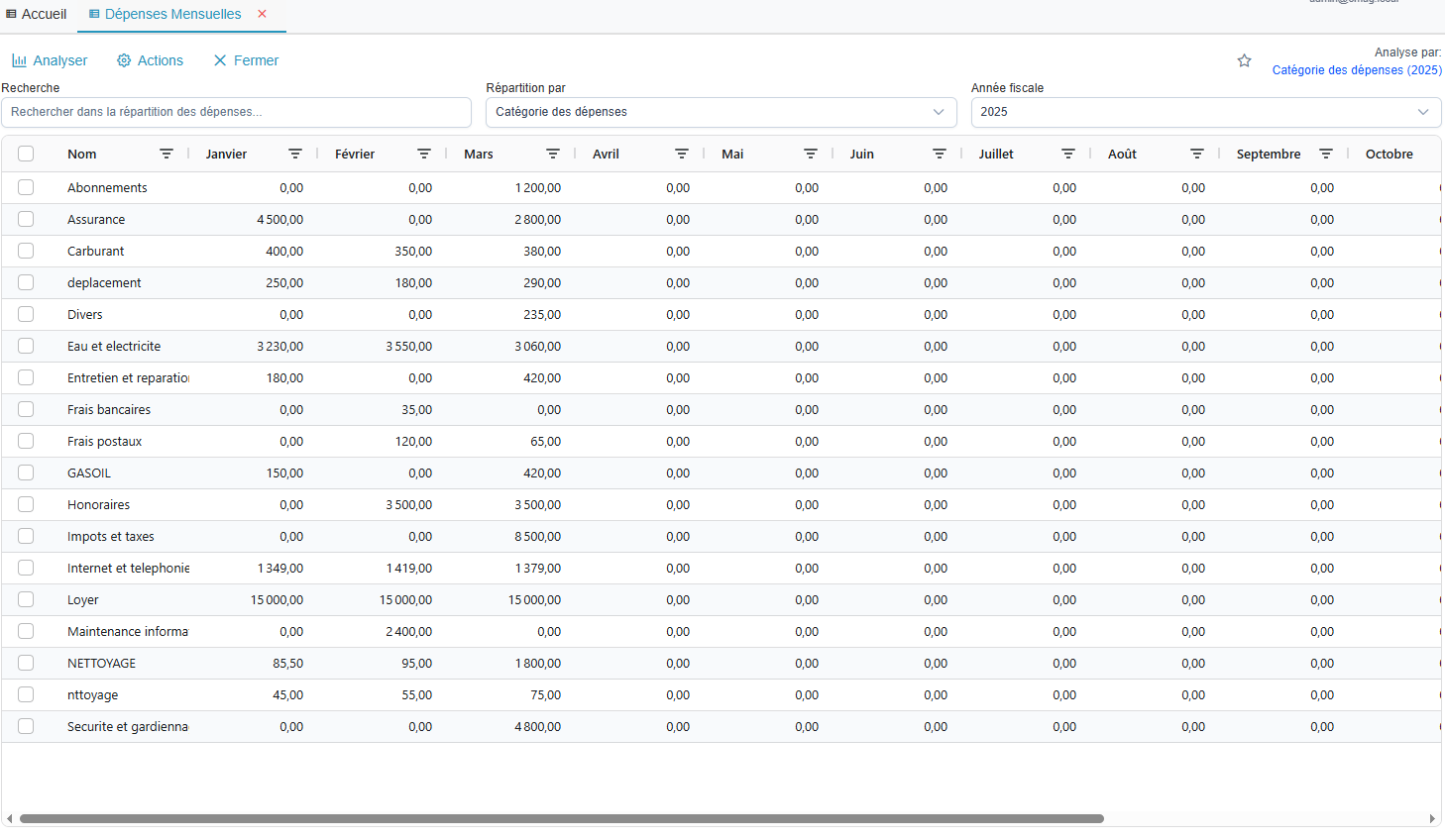
Task: Open the Année fiscale 2025 dropdown
Action: click(1205, 112)
